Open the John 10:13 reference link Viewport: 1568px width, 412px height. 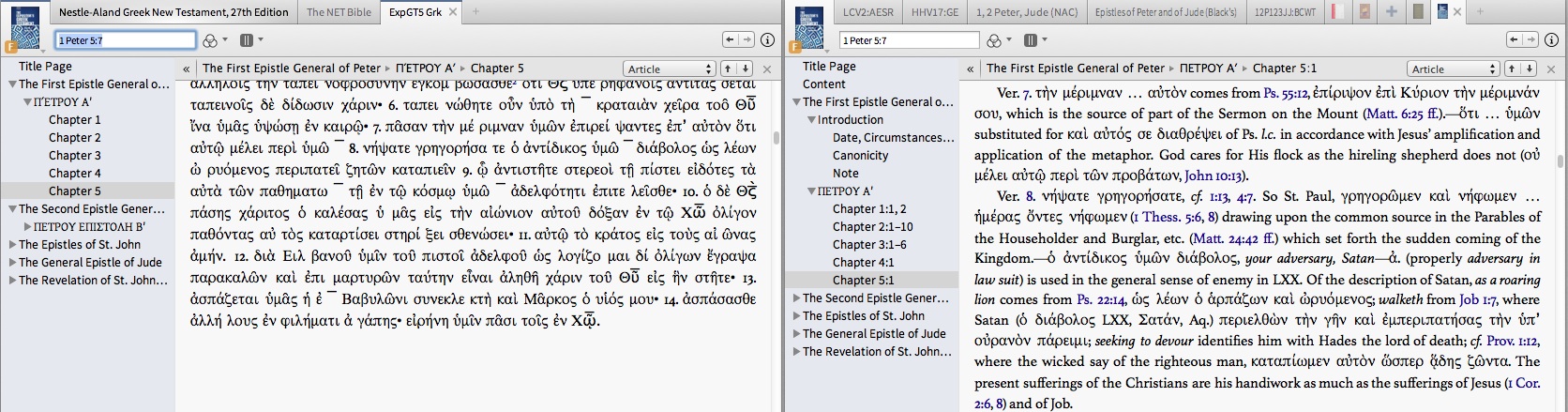pos(1214,175)
